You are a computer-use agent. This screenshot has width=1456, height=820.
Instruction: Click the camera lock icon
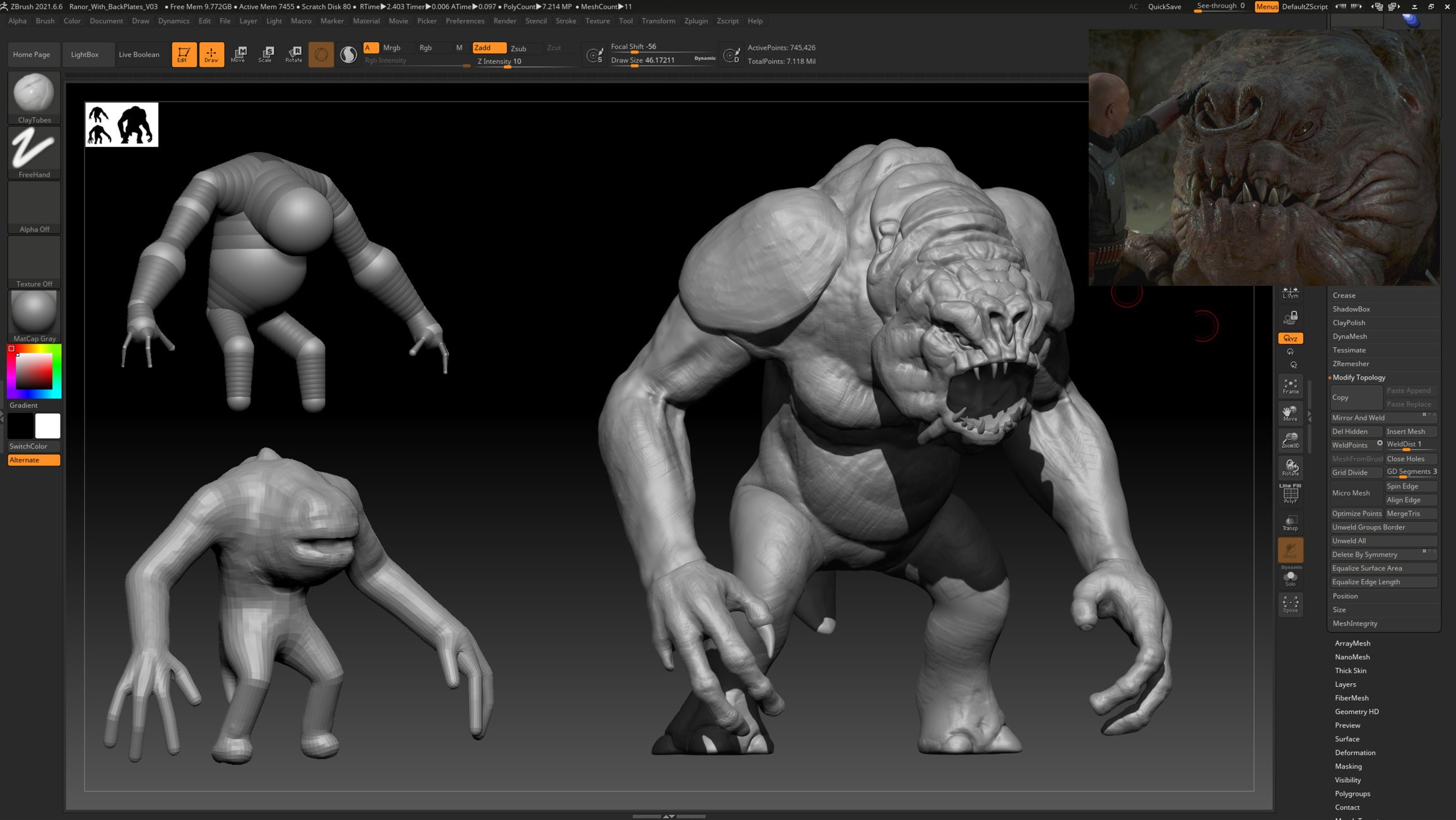pos(1291,317)
